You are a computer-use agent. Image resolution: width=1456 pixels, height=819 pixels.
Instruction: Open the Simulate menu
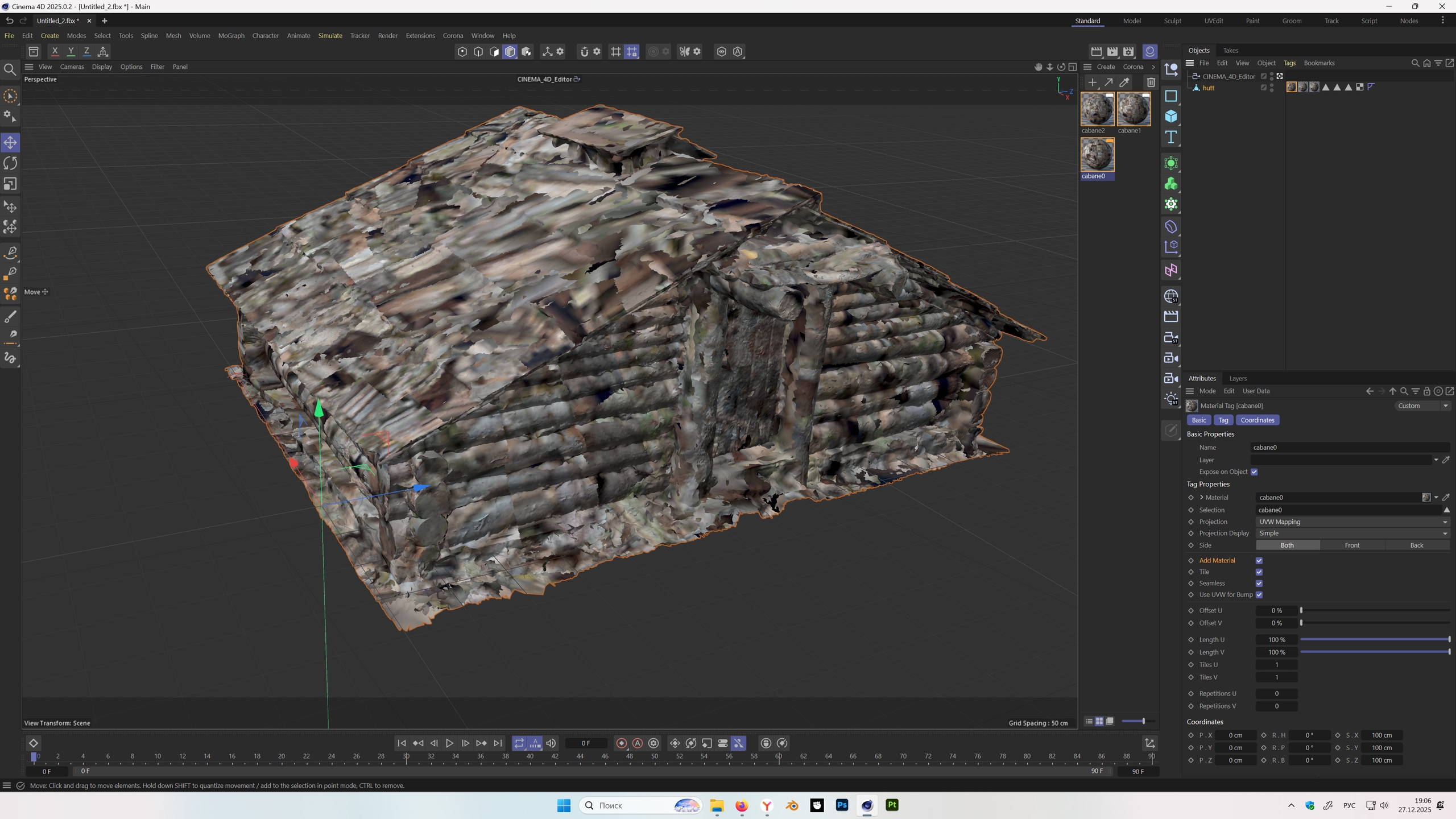pyautogui.click(x=330, y=36)
